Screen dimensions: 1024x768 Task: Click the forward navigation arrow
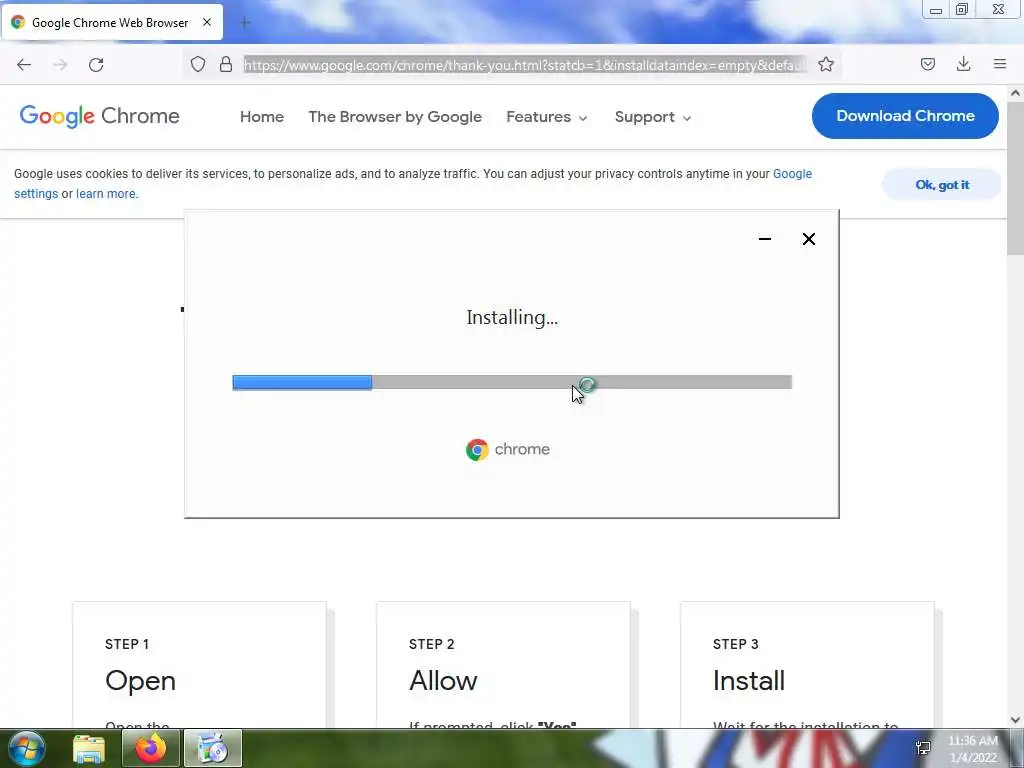(x=60, y=65)
